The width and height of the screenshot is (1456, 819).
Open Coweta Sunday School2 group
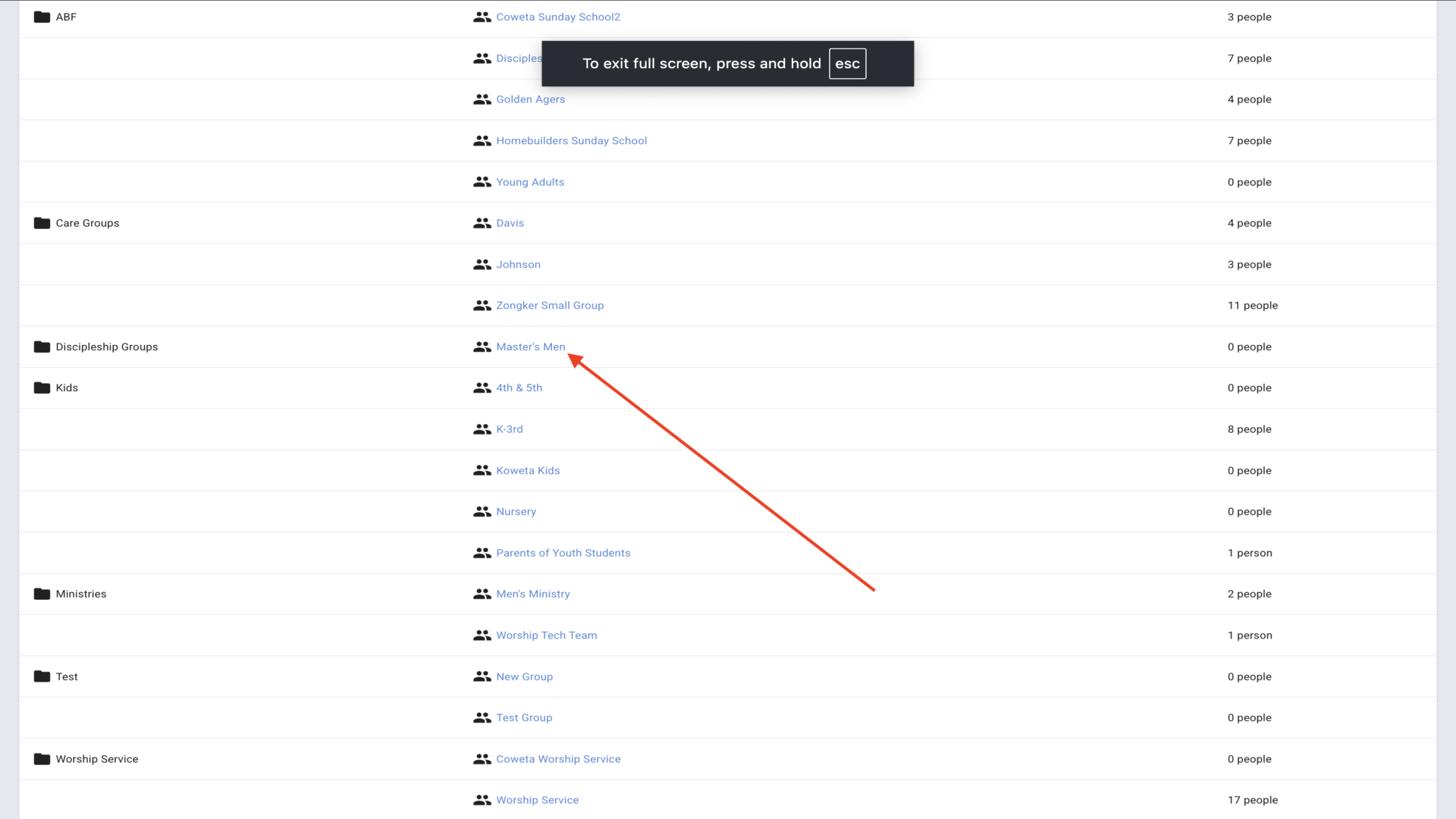point(557,17)
